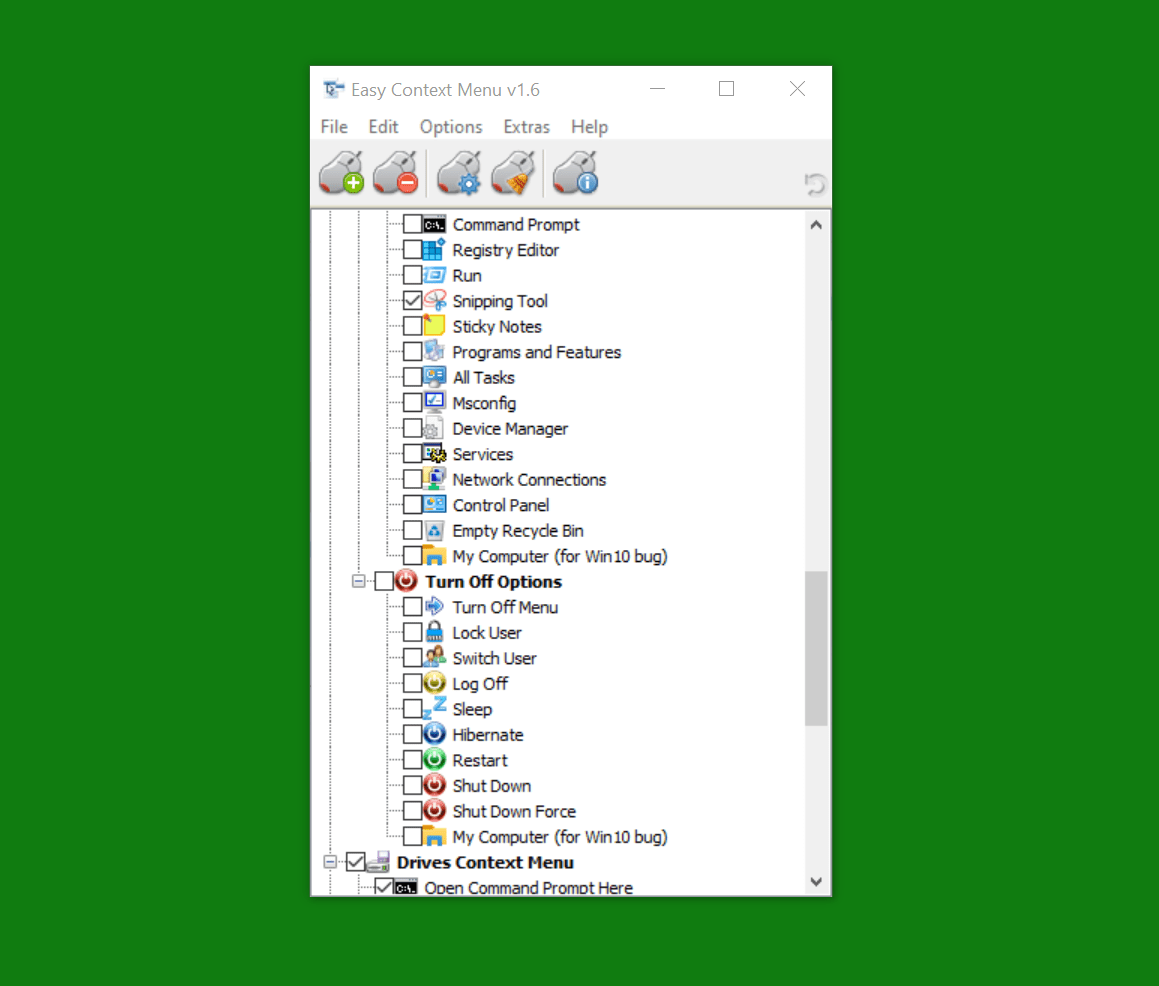The image size is (1159, 986).
Task: Click the Msconfig monitor icon
Action: [435, 403]
